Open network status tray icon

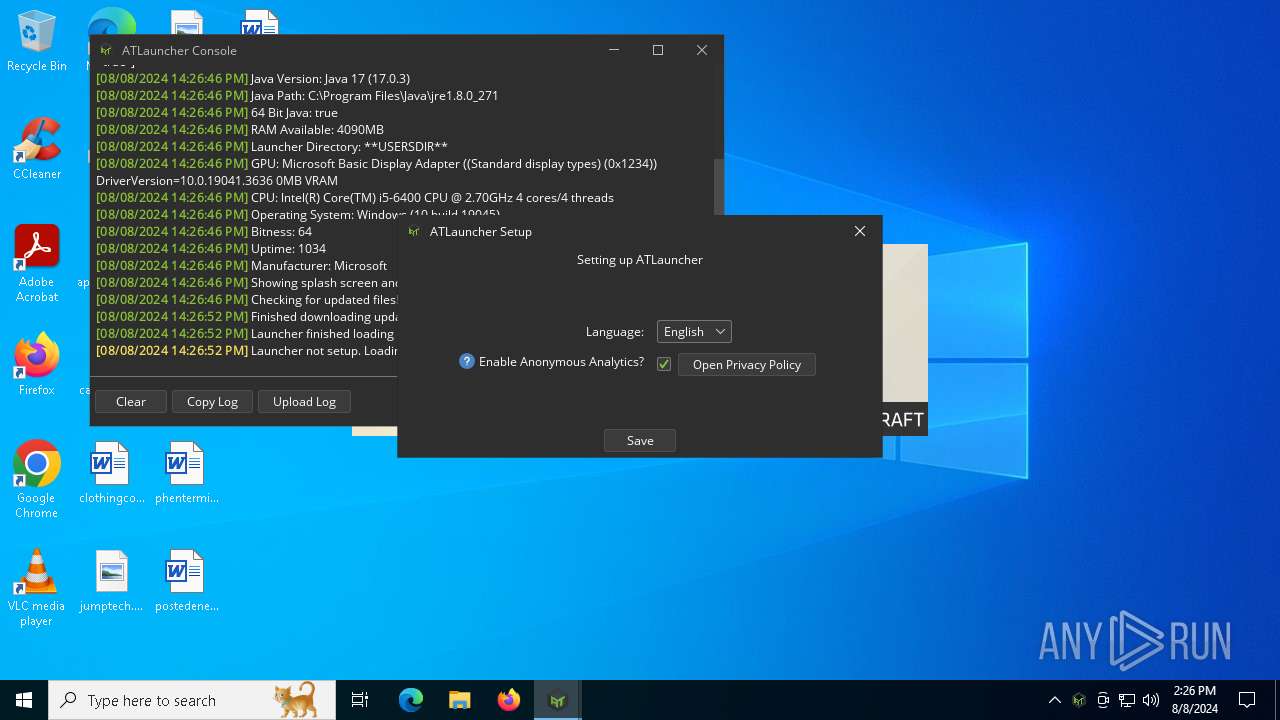point(1127,700)
